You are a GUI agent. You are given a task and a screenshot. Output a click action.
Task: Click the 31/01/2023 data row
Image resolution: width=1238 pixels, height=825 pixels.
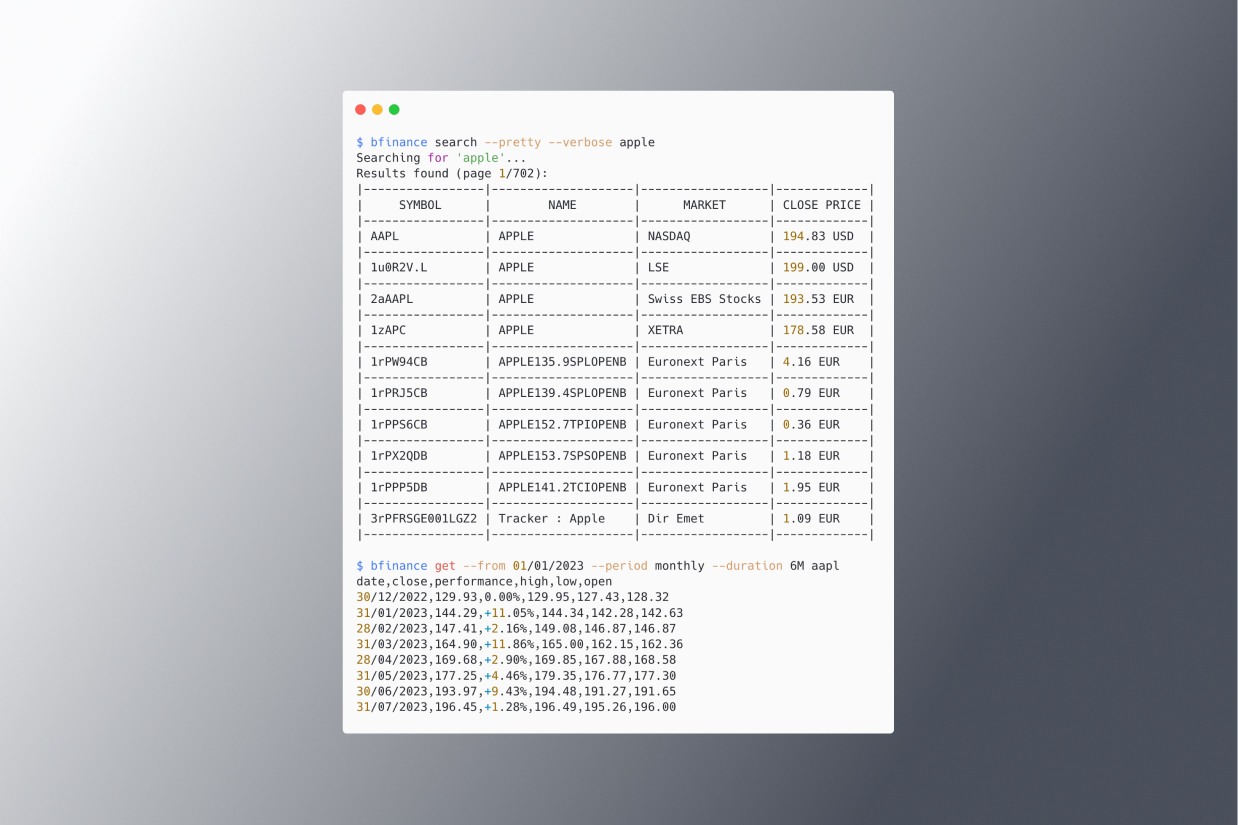(x=520, y=613)
